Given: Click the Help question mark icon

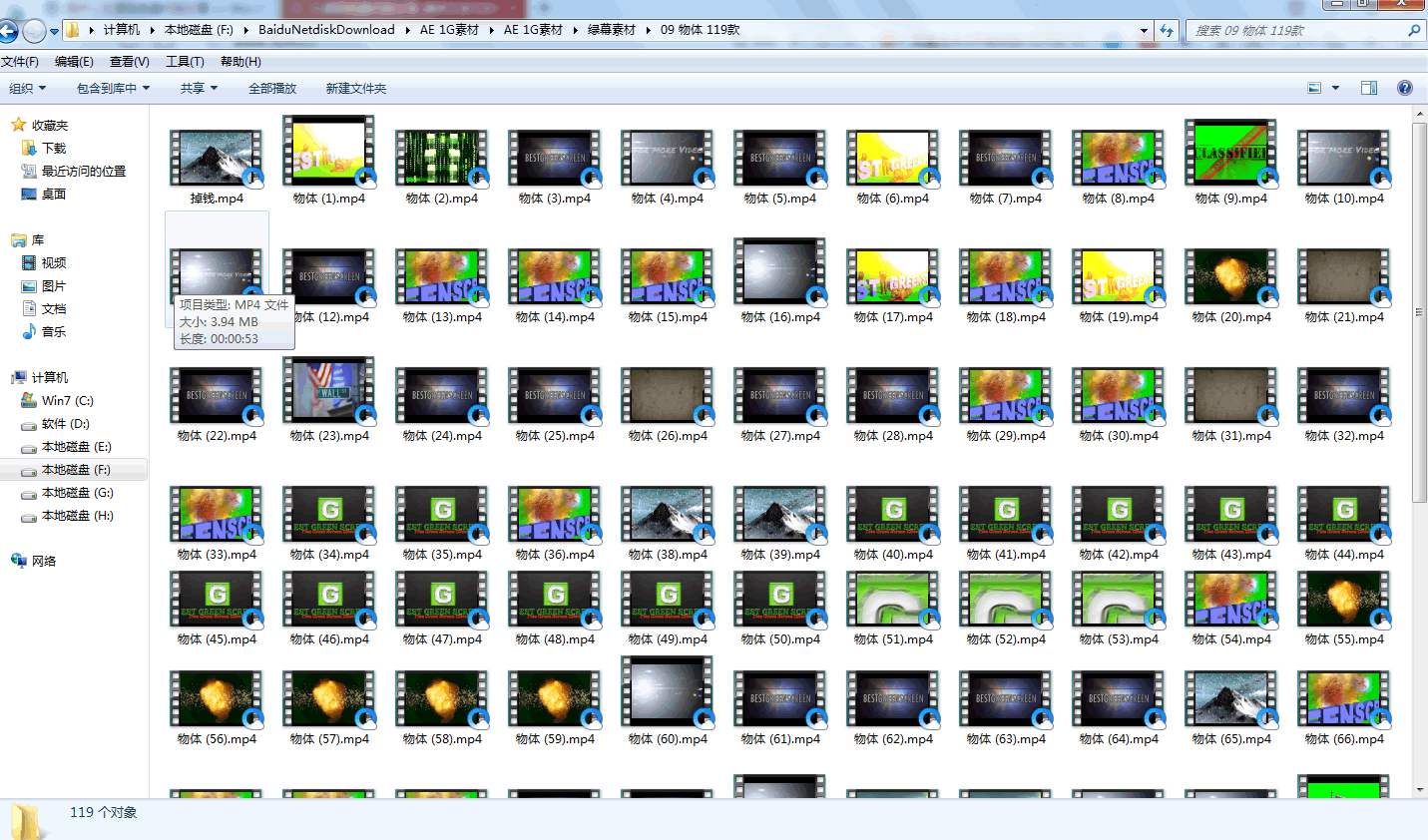Looking at the screenshot, I should click(x=1404, y=88).
